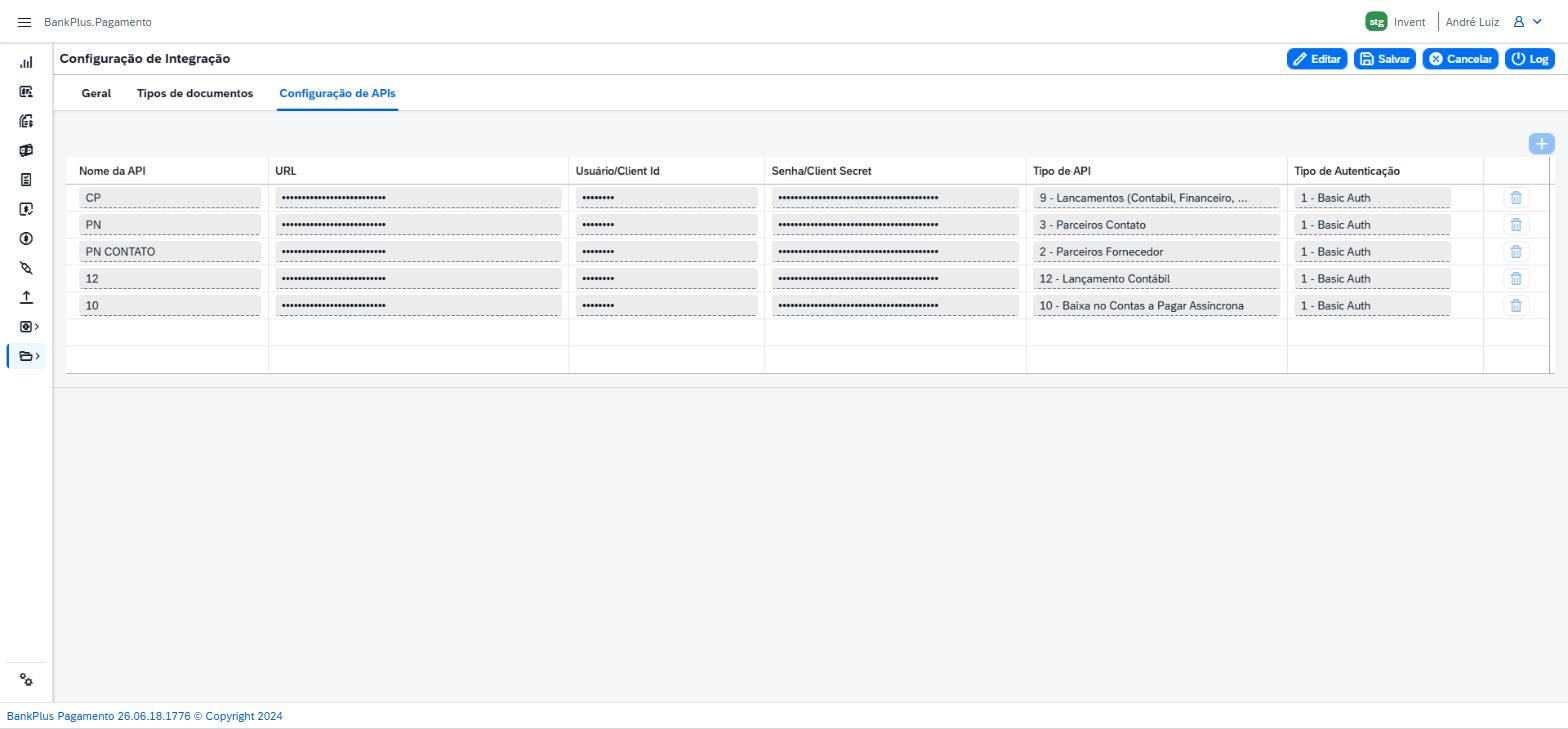Delete the API row named 12

coord(1516,279)
